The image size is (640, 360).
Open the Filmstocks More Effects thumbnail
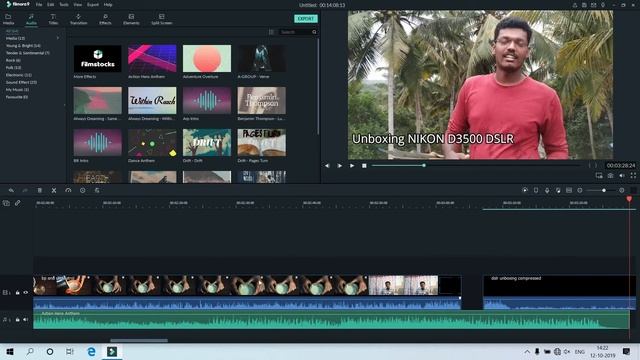pos(98,58)
